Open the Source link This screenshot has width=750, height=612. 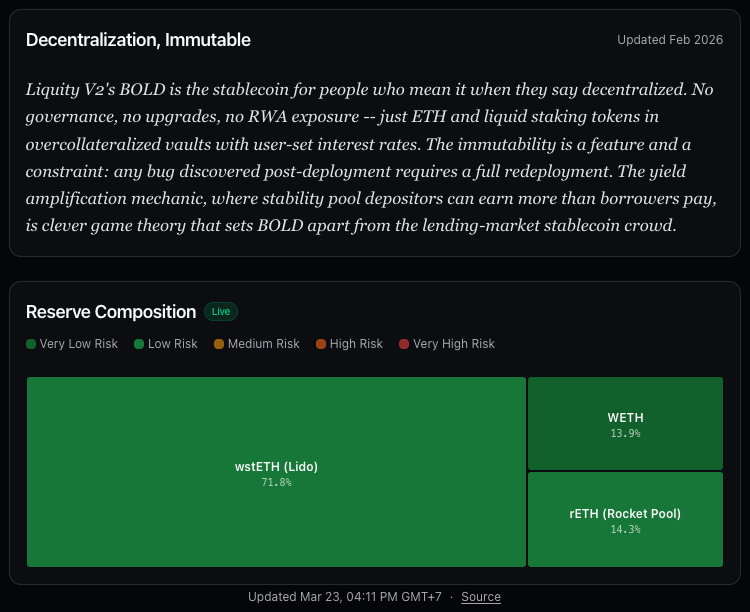(481, 597)
